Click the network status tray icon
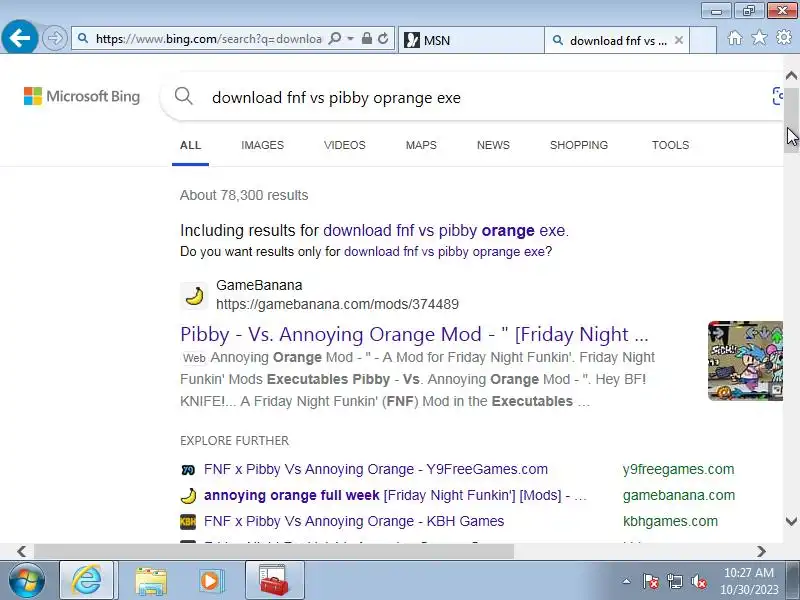Image resolution: width=800 pixels, height=600 pixels. click(675, 581)
